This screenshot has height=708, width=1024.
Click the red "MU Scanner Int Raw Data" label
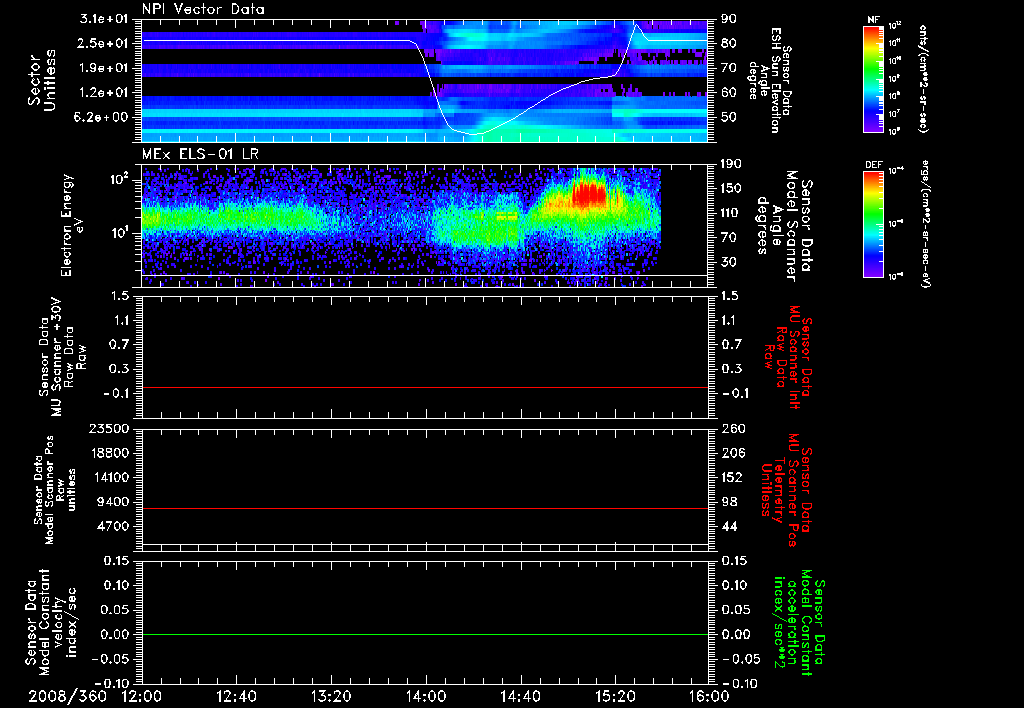tap(786, 357)
